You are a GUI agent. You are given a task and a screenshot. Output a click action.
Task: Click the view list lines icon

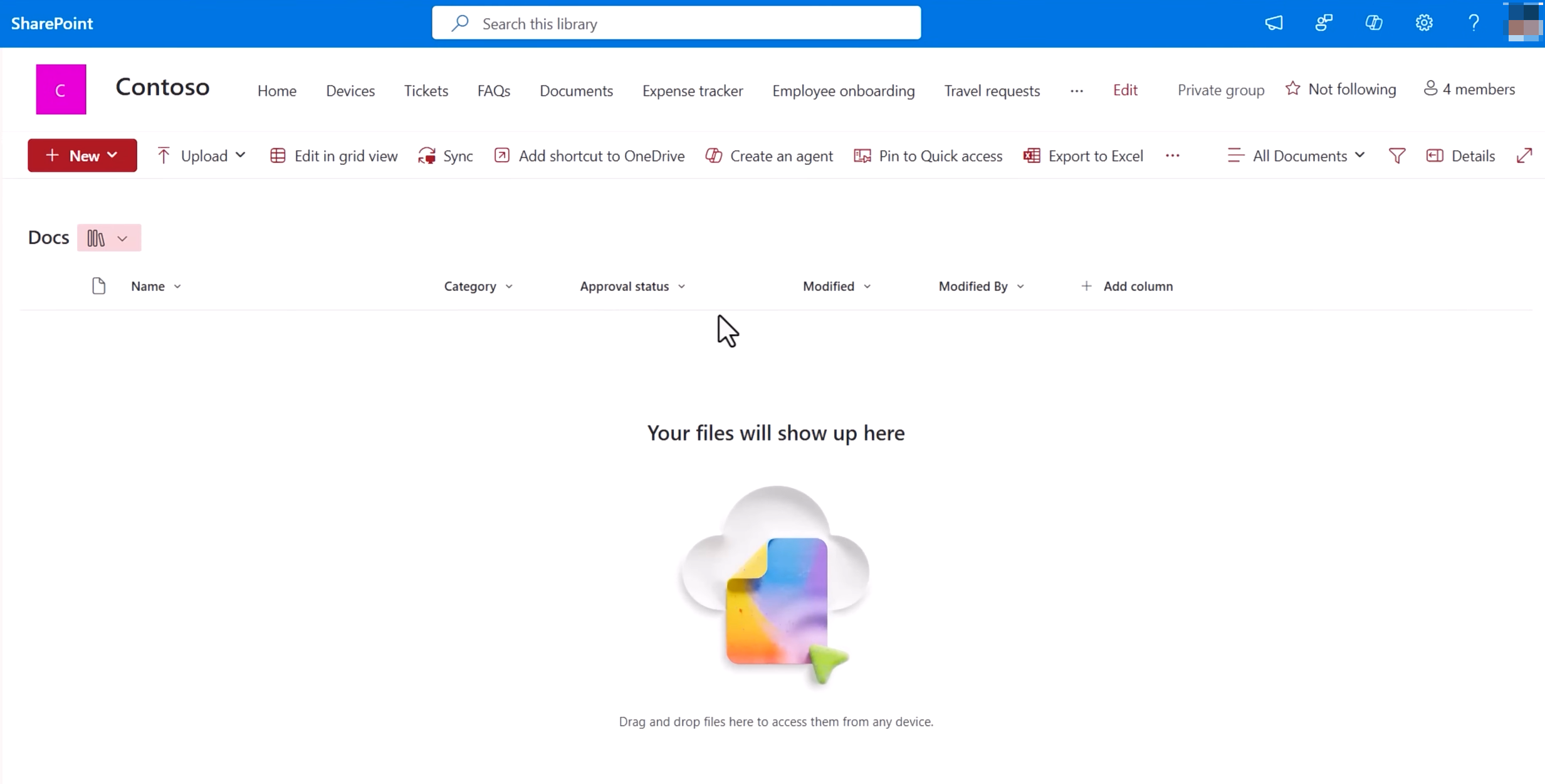(1236, 155)
